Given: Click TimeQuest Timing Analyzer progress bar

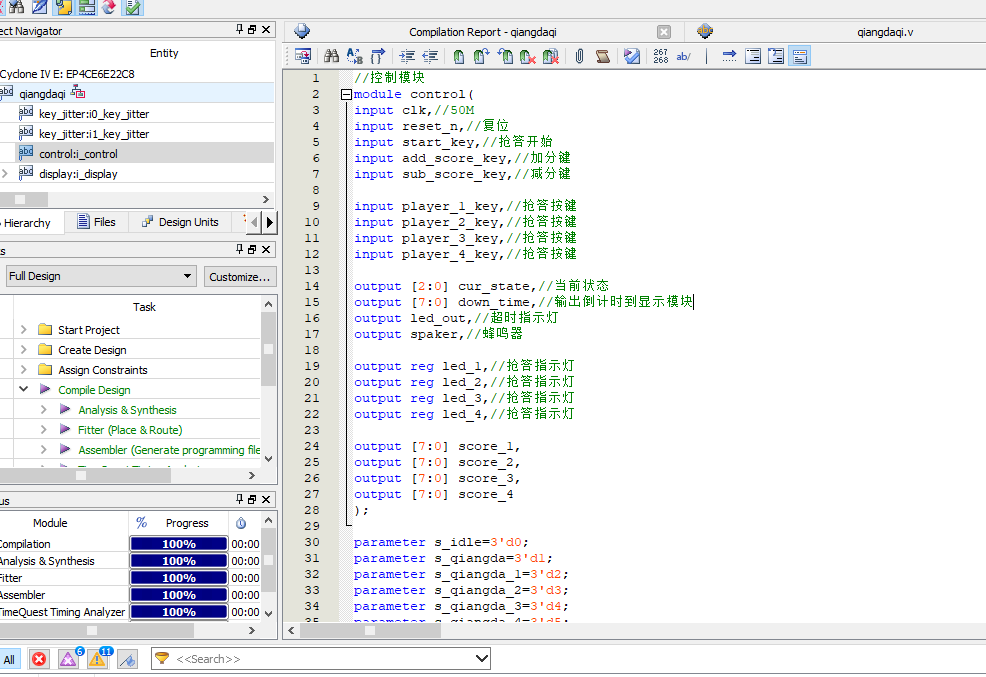Looking at the screenshot, I should 179,612.
